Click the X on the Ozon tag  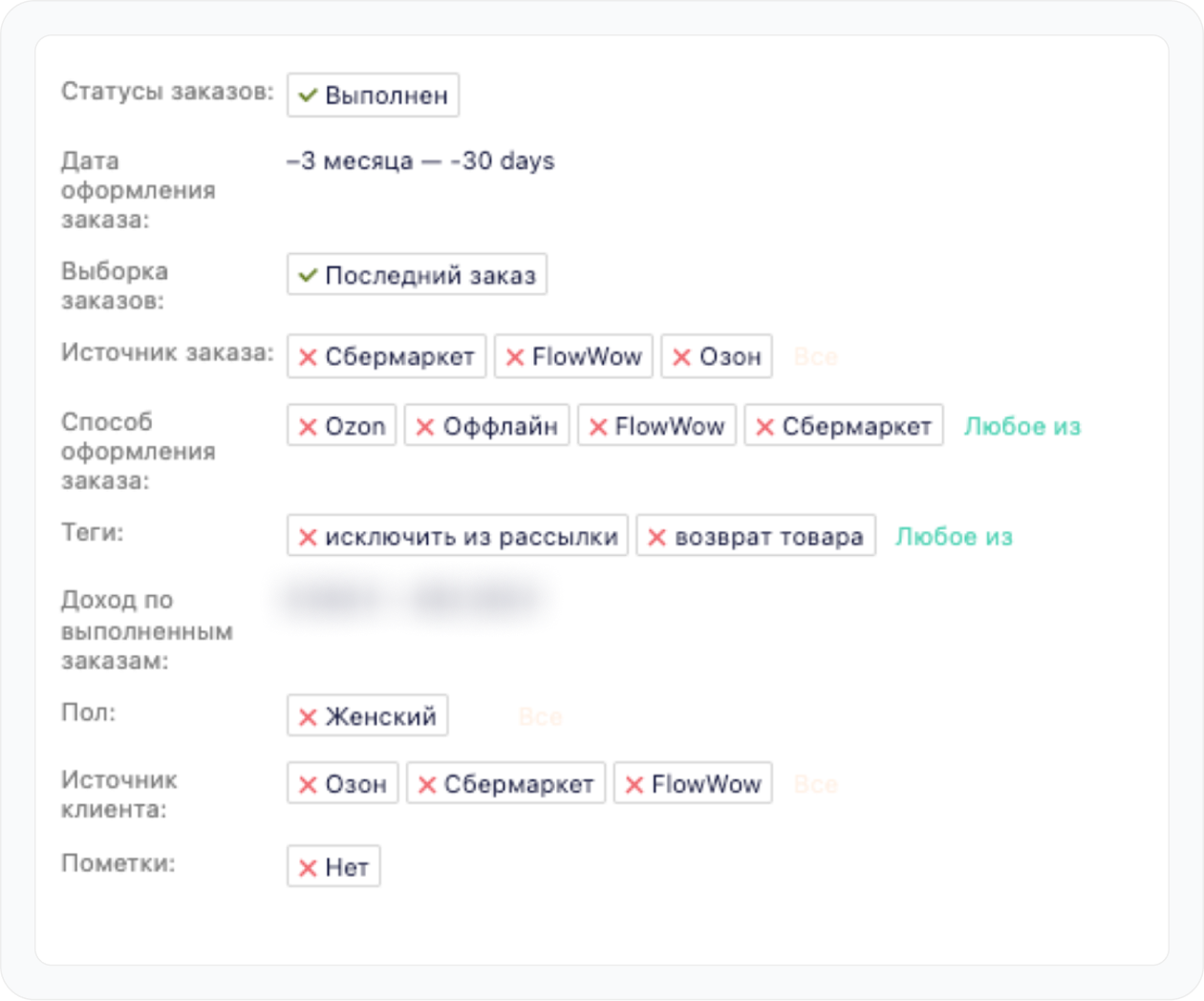[x=308, y=427]
